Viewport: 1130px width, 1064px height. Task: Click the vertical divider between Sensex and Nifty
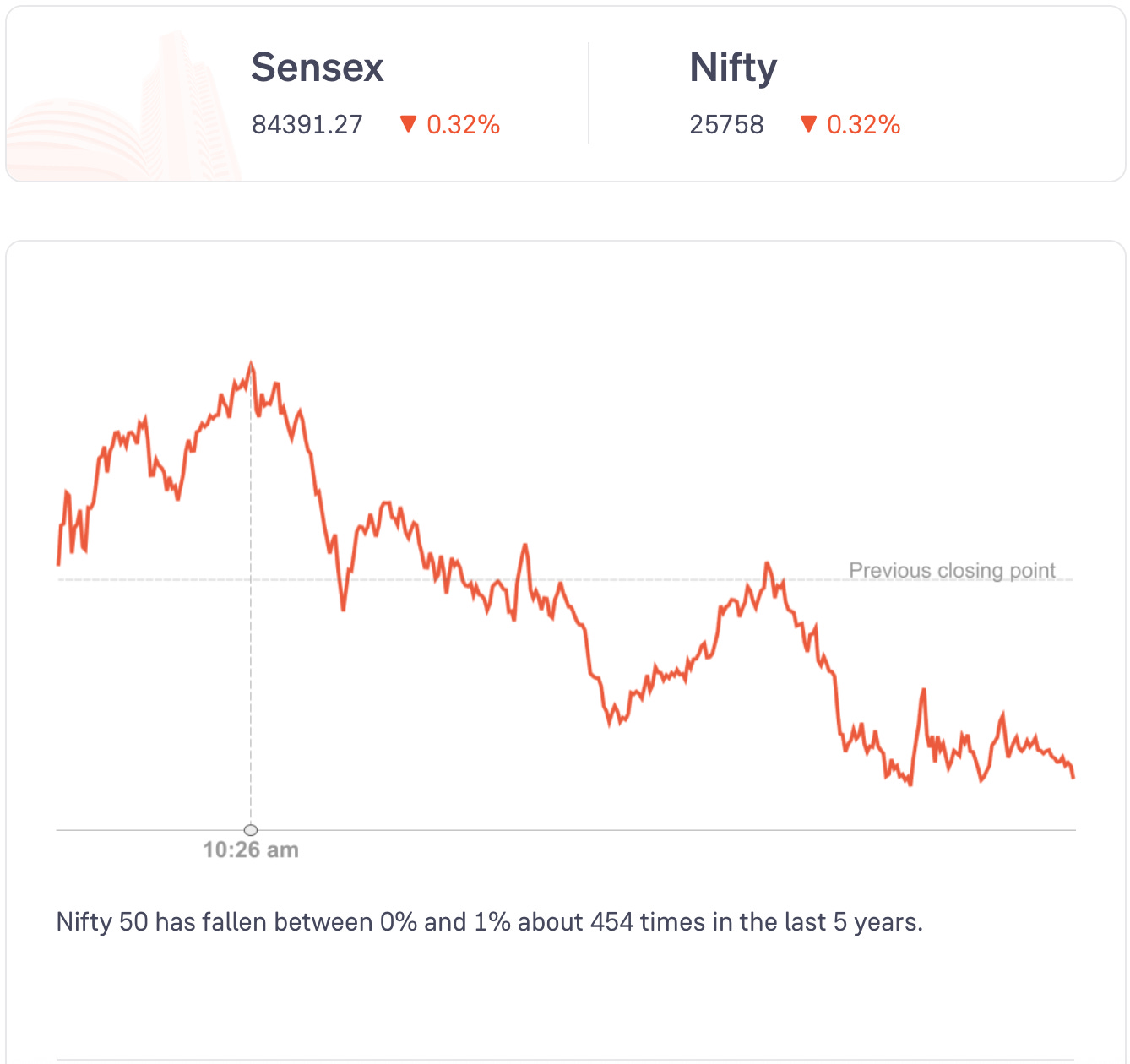(x=589, y=93)
